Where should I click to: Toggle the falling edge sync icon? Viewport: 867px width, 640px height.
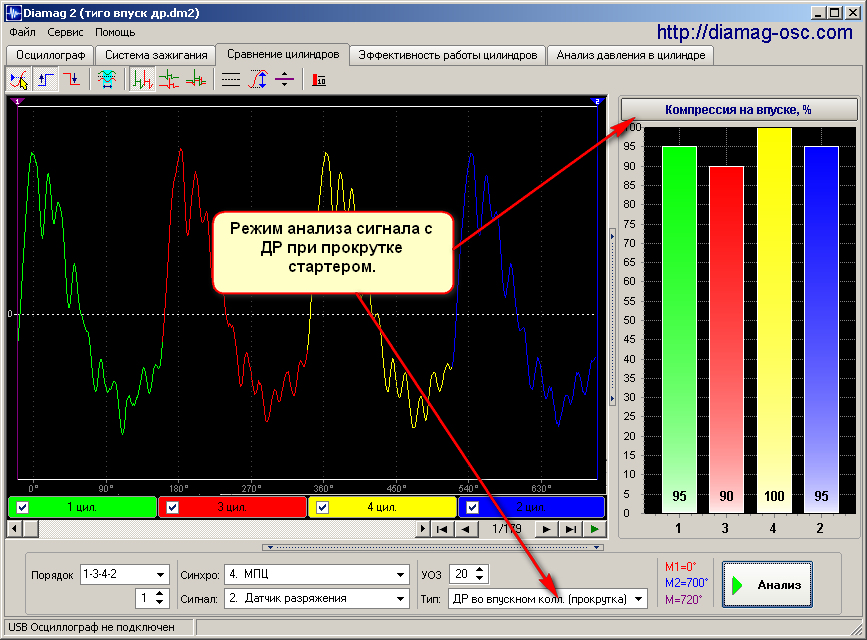(71, 80)
